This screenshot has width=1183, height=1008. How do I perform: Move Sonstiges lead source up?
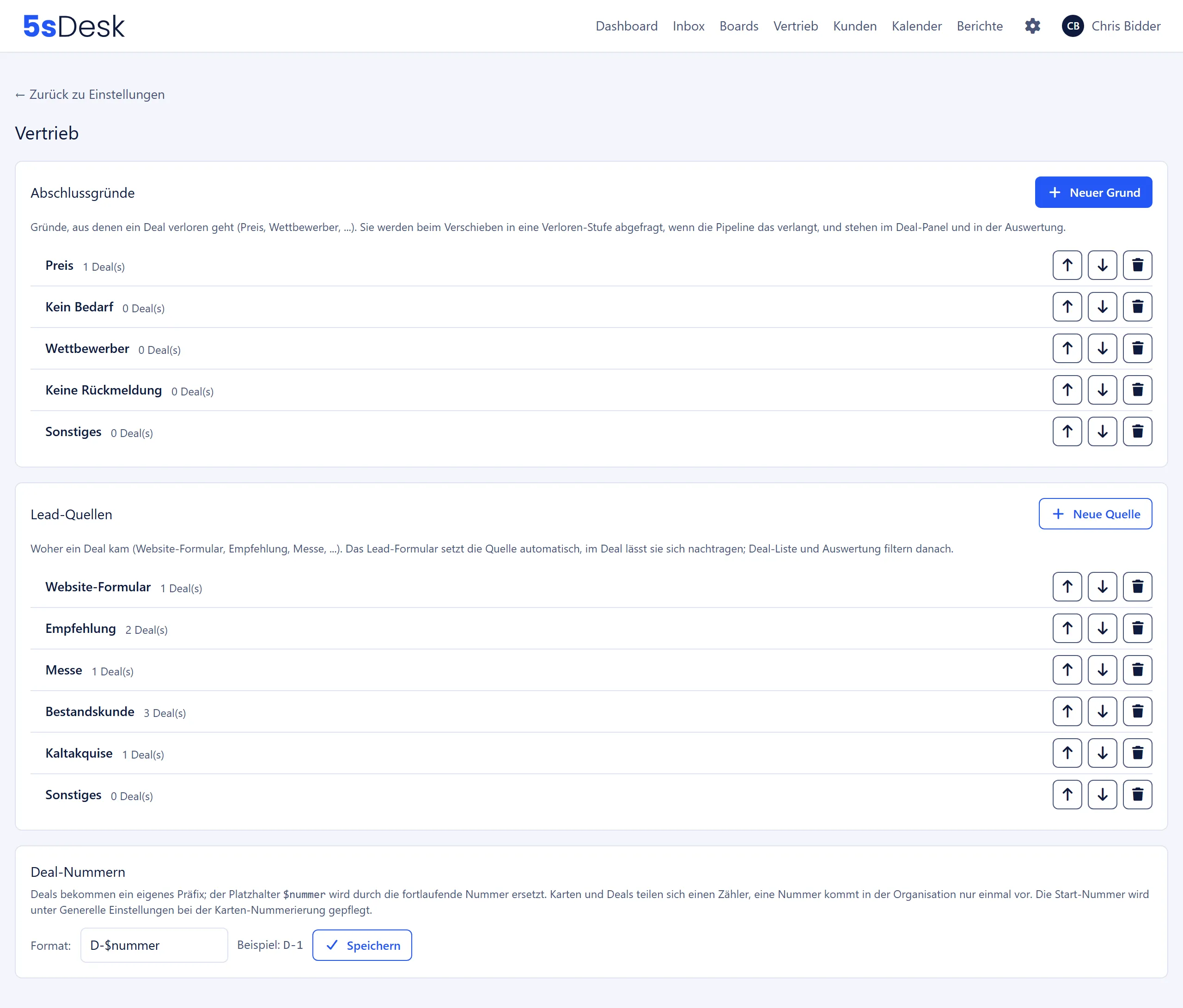click(1067, 795)
